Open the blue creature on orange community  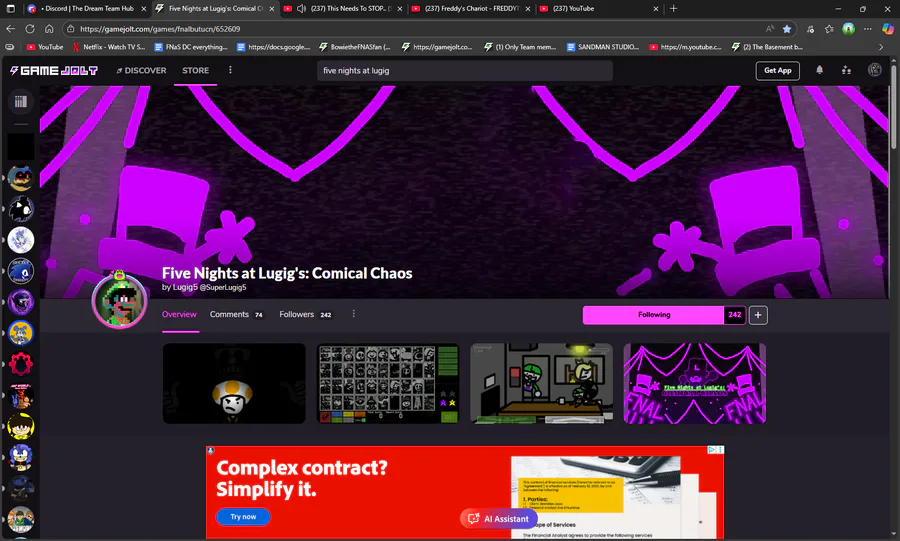[x=21, y=333]
